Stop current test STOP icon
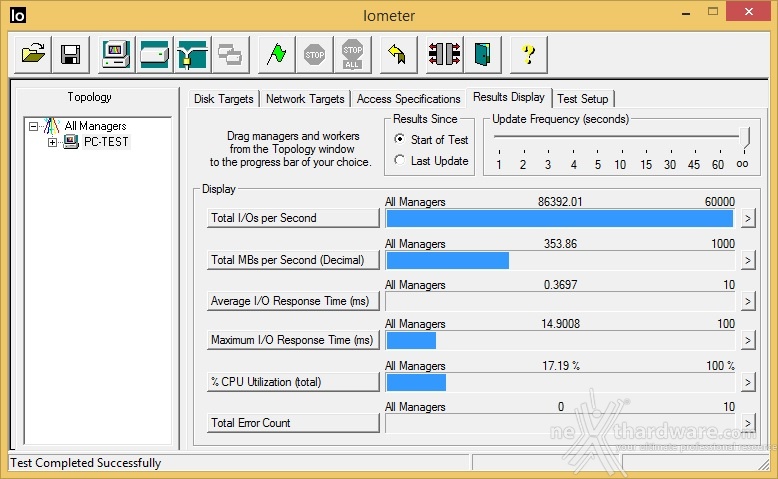 (x=315, y=54)
